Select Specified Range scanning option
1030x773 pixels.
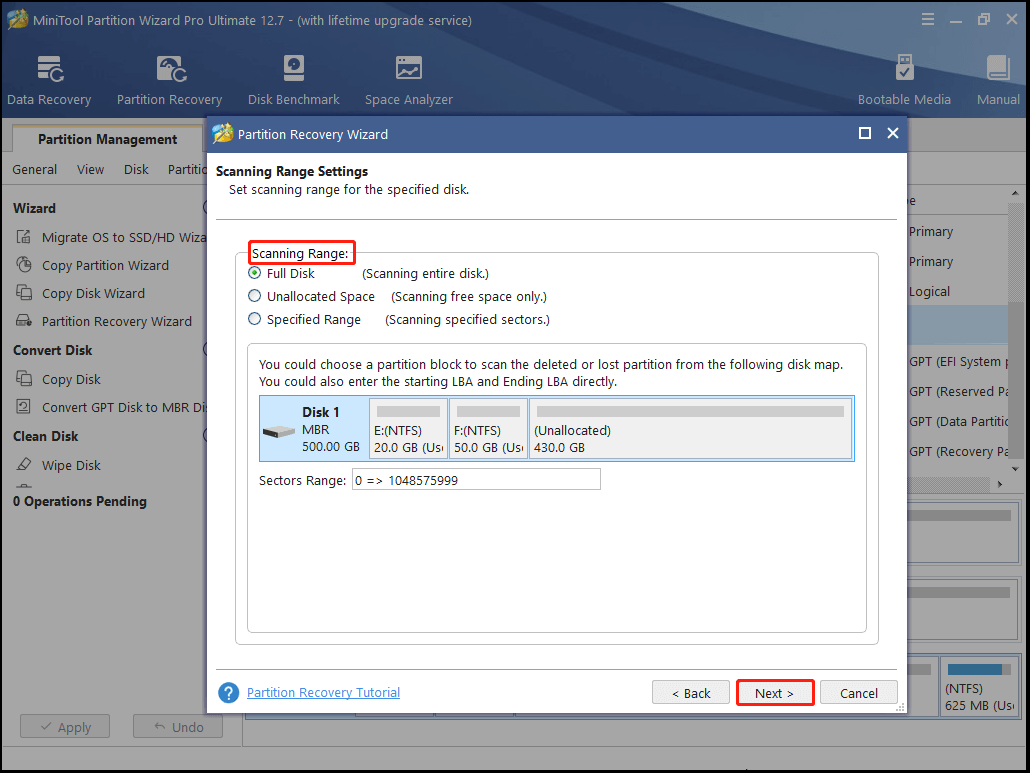click(254, 319)
